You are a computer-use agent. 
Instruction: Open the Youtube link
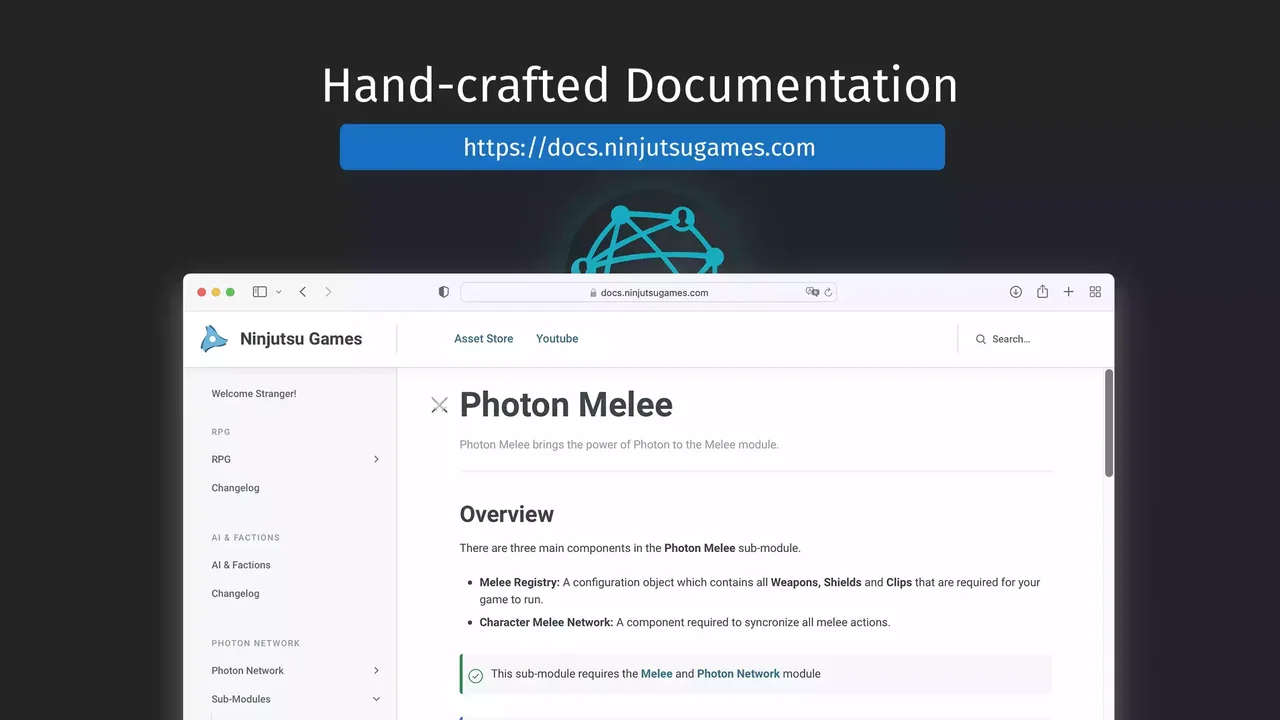click(557, 339)
